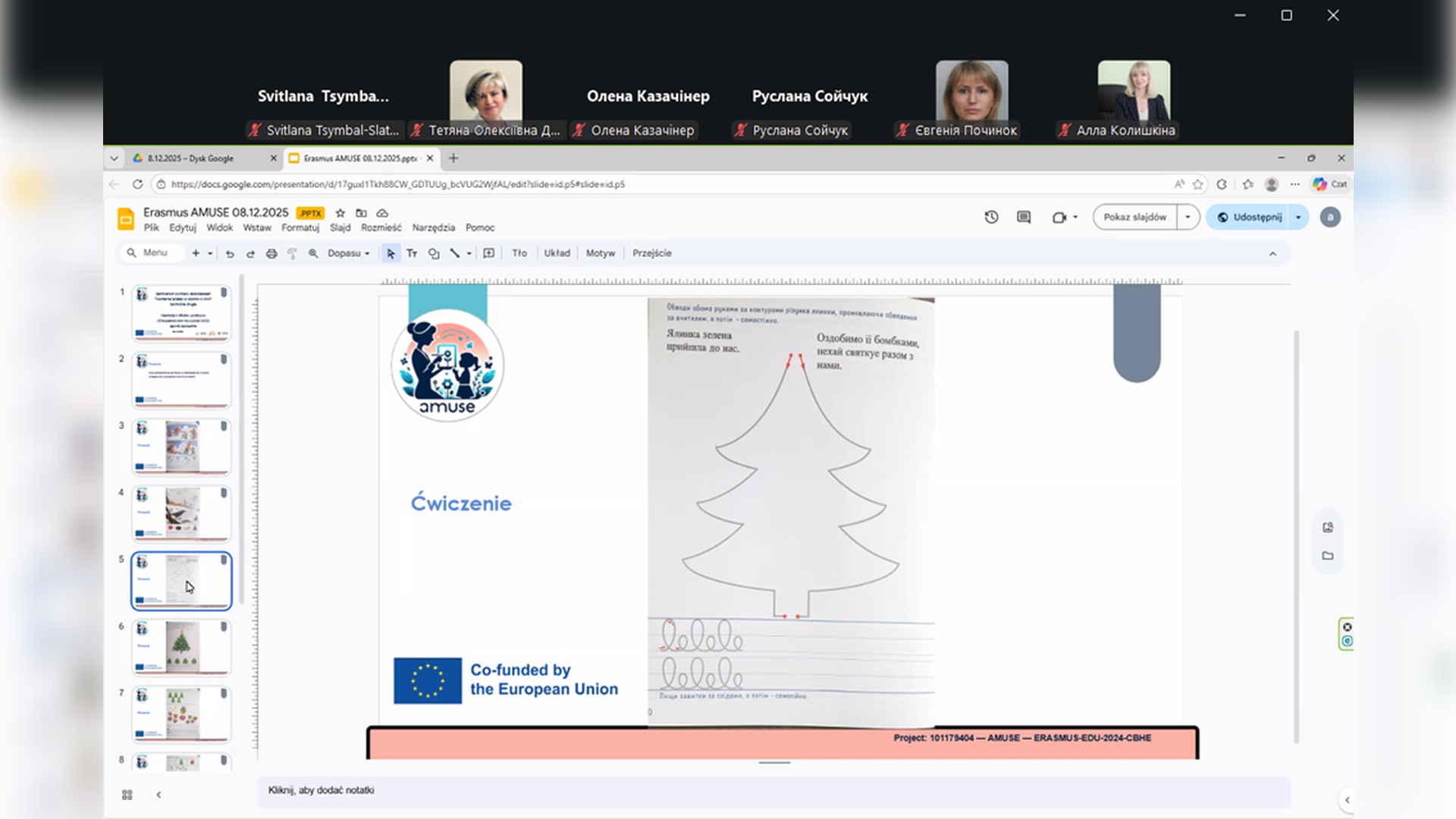
Task: Expand the new slide plus dropdown arrow
Action: (210, 253)
